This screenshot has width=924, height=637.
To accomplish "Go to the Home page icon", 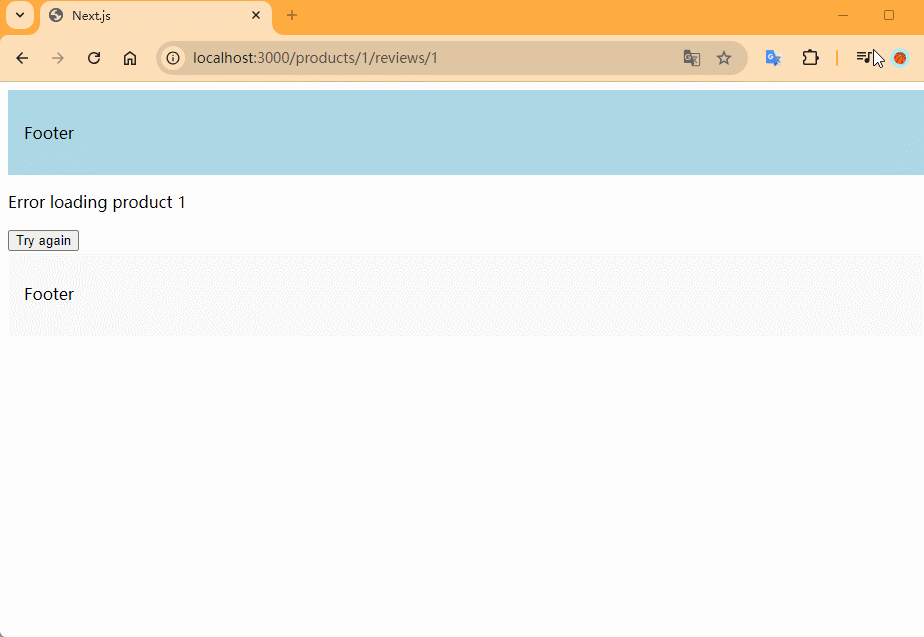I will 130,58.
